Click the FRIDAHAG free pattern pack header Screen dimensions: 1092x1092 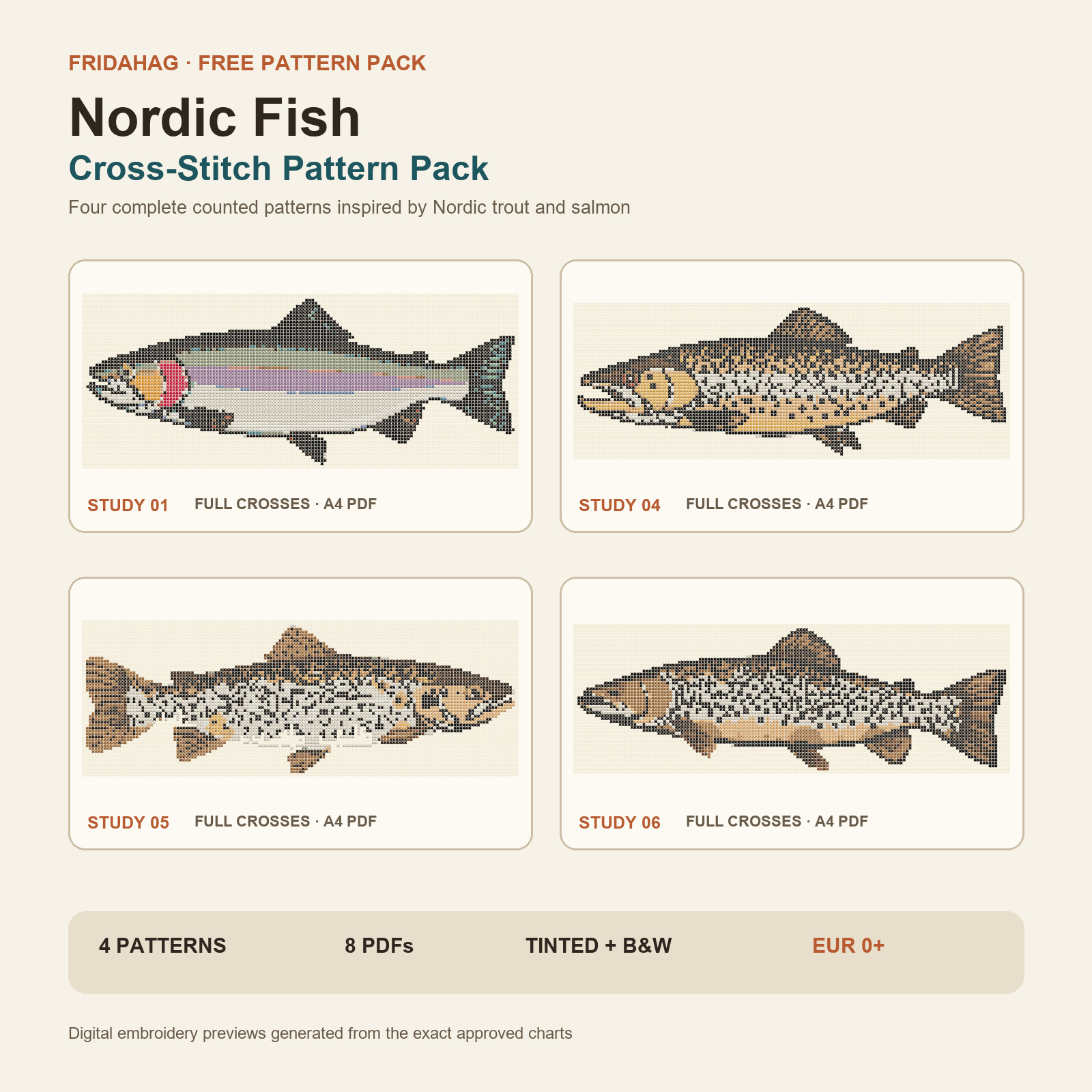[247, 63]
